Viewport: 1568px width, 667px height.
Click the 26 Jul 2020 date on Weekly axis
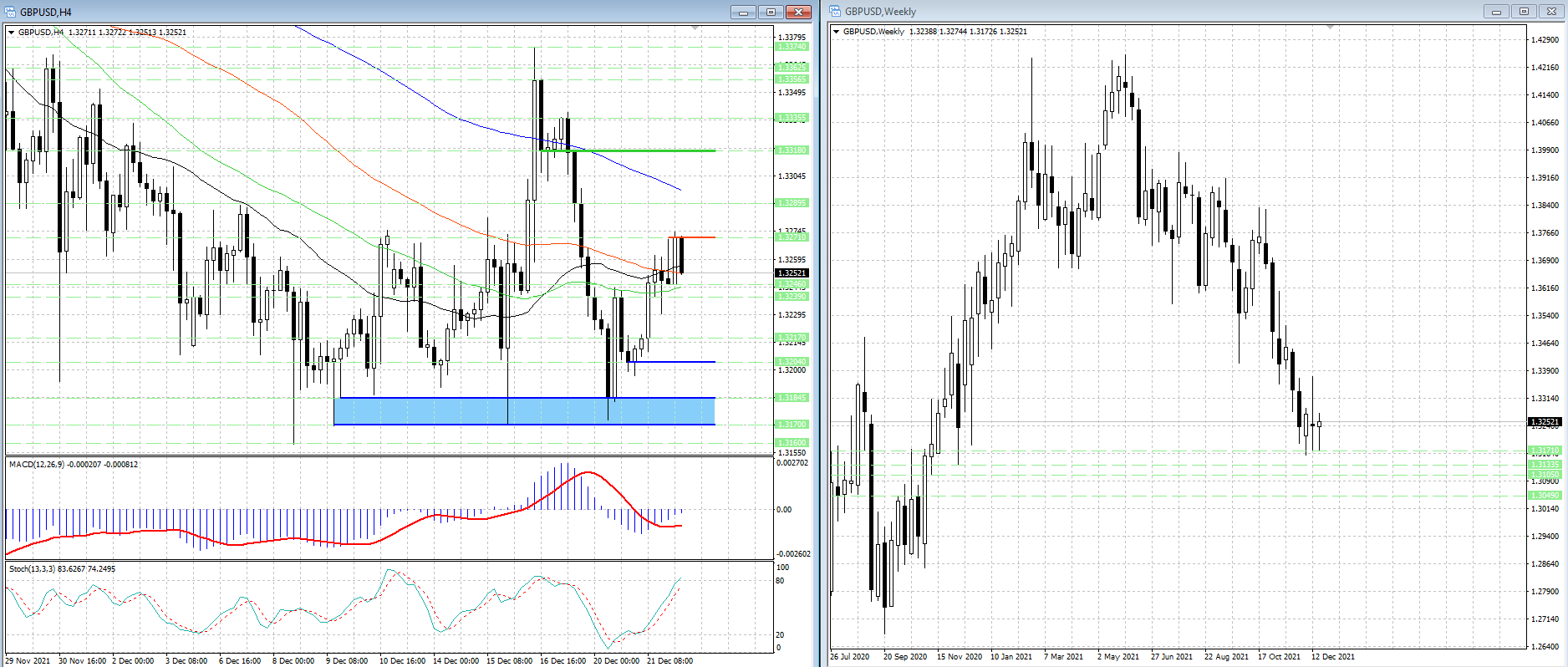click(849, 657)
